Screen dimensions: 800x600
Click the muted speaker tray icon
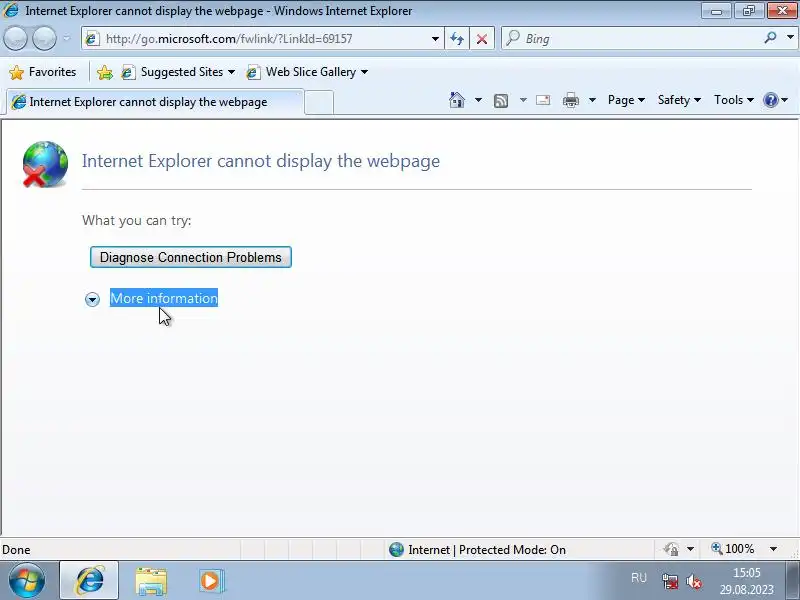coord(694,581)
